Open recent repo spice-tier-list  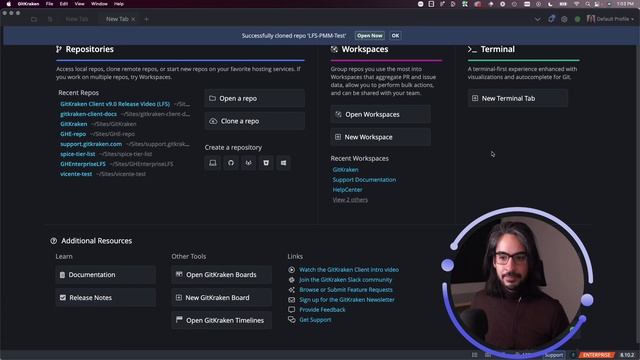coord(78,154)
